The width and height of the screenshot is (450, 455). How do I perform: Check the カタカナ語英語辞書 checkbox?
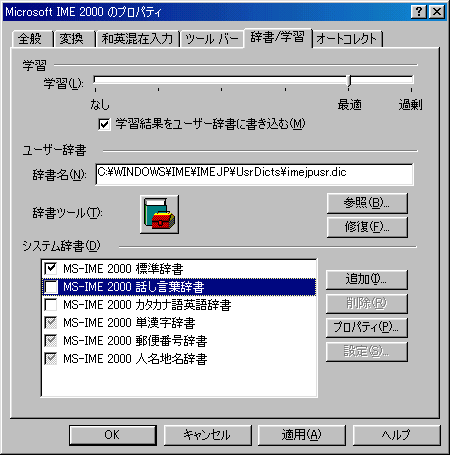(x=51, y=305)
